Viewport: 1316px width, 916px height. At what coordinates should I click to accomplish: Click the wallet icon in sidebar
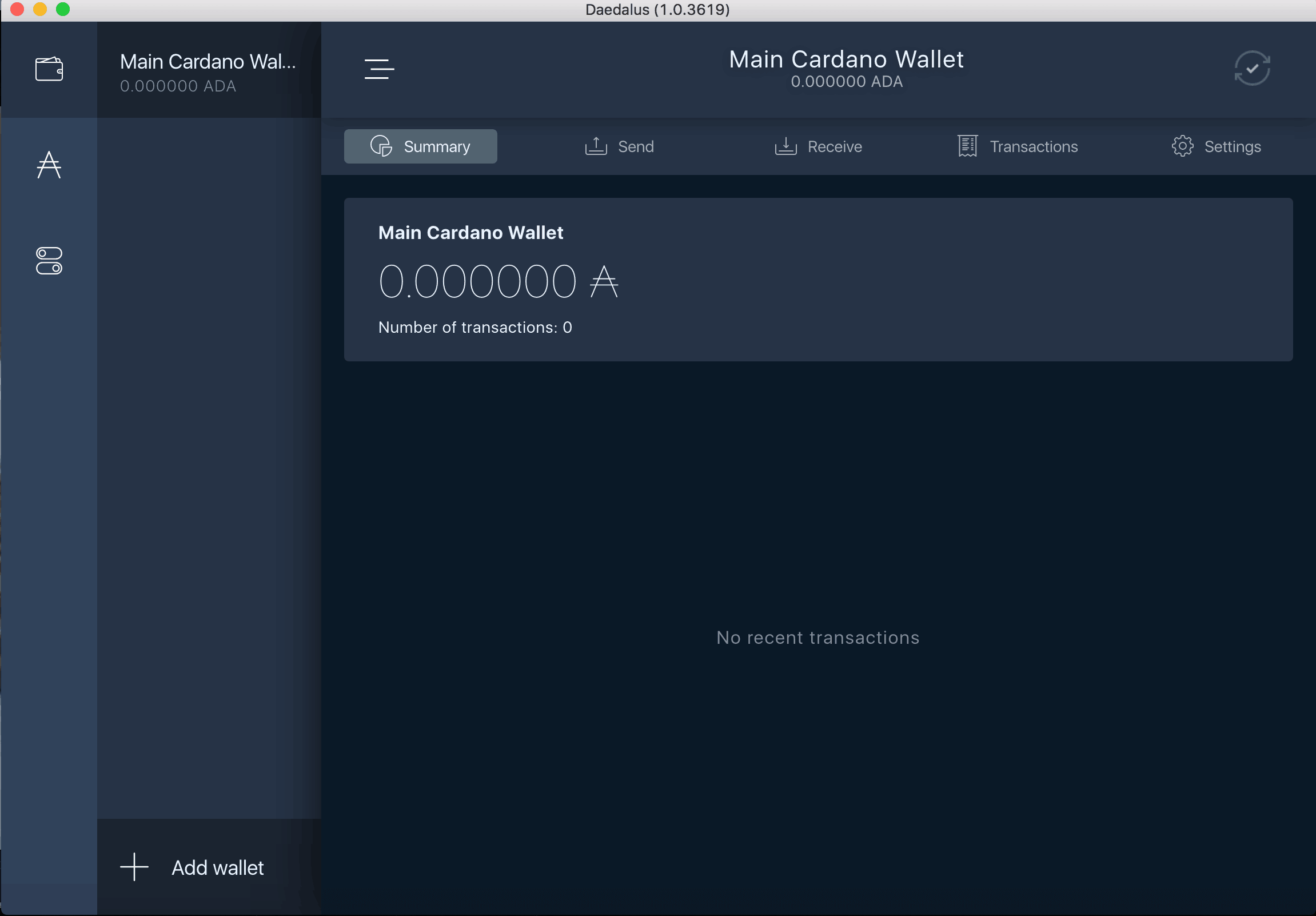(49, 68)
